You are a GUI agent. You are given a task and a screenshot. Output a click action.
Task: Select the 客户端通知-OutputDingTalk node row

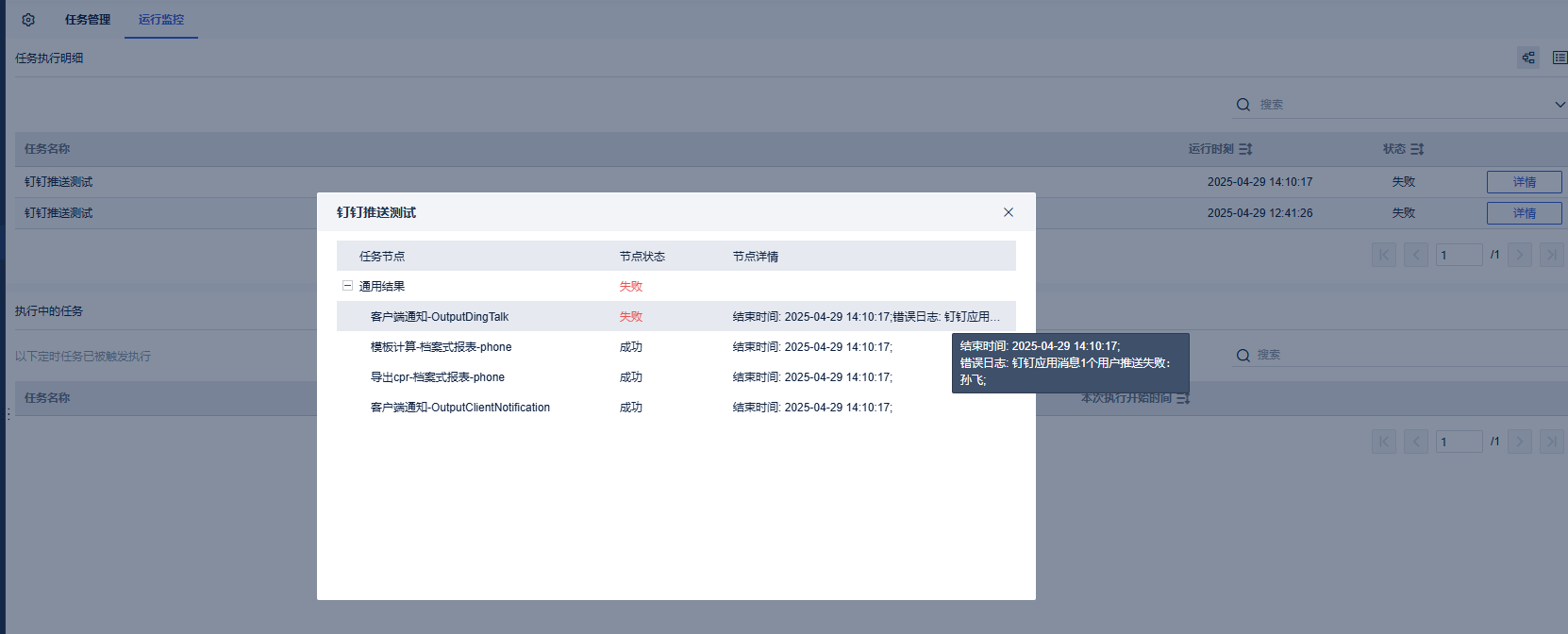(x=676, y=316)
